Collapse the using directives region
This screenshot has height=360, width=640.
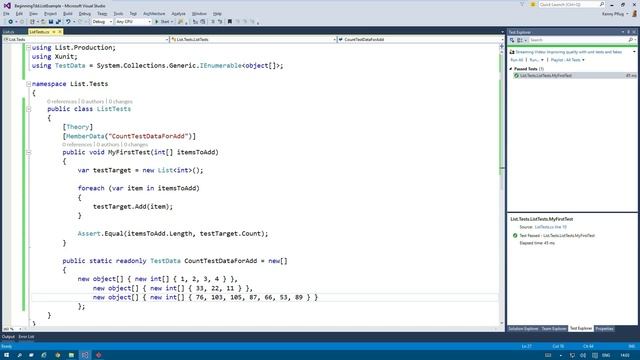point(29,48)
